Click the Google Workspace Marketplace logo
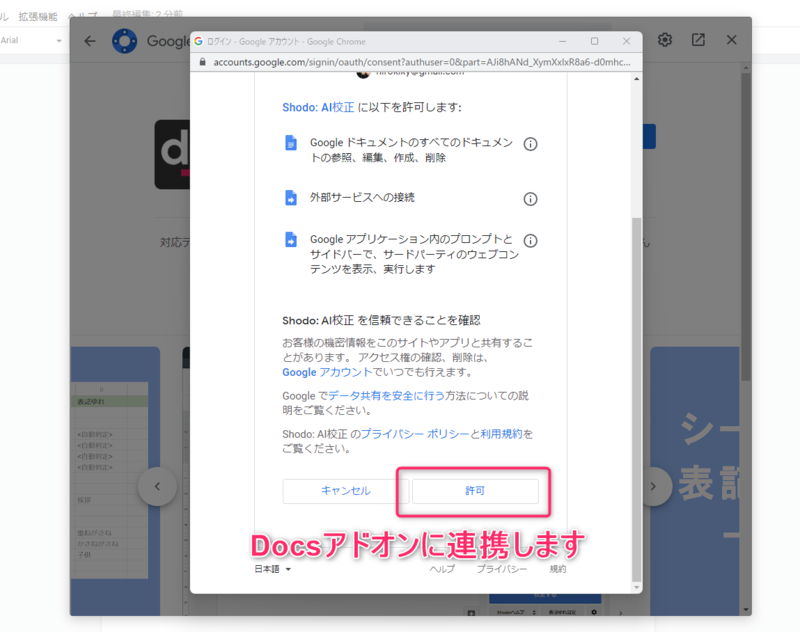This screenshot has height=632, width=800. 124,41
